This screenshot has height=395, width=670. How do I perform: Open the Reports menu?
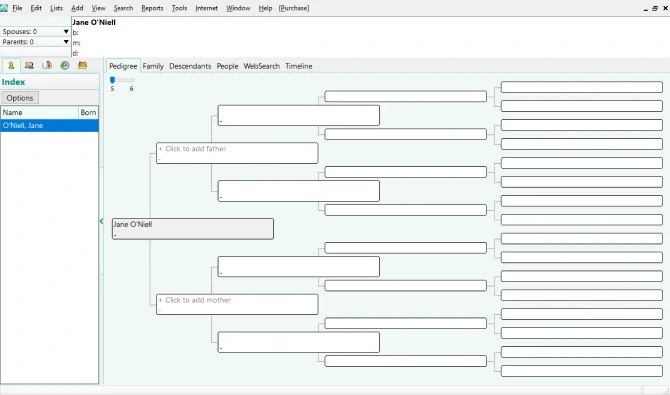pos(152,8)
